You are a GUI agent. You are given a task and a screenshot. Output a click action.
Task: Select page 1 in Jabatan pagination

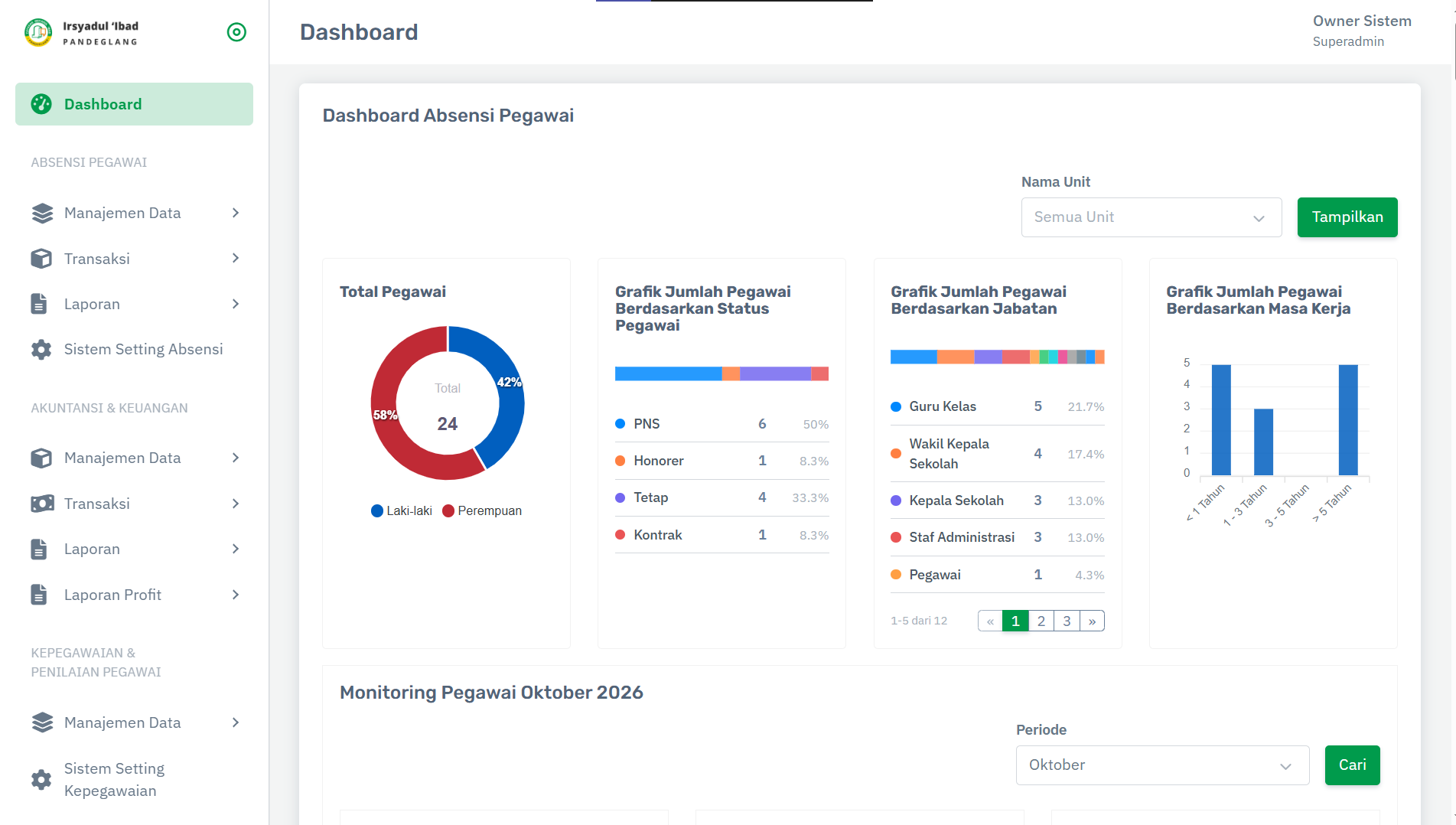1015,621
